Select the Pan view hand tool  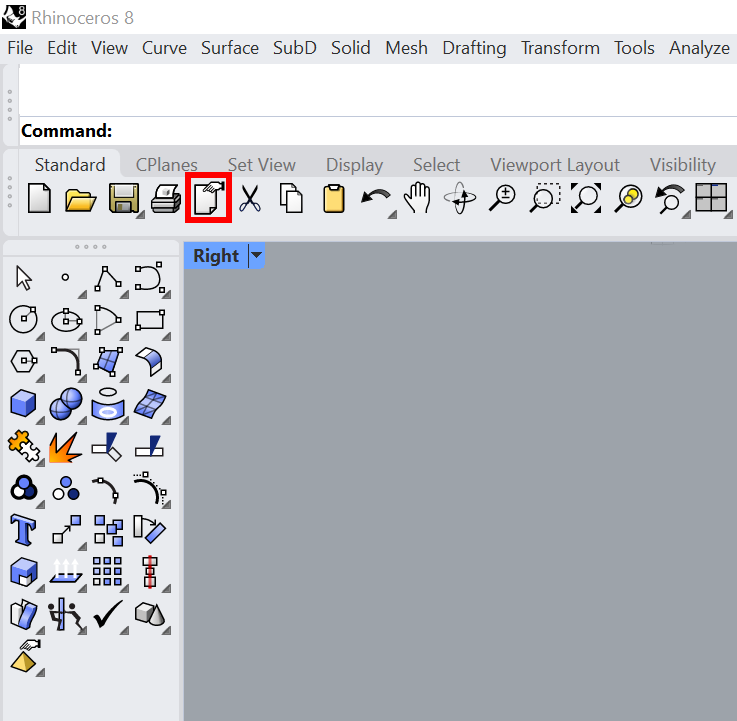(417, 198)
